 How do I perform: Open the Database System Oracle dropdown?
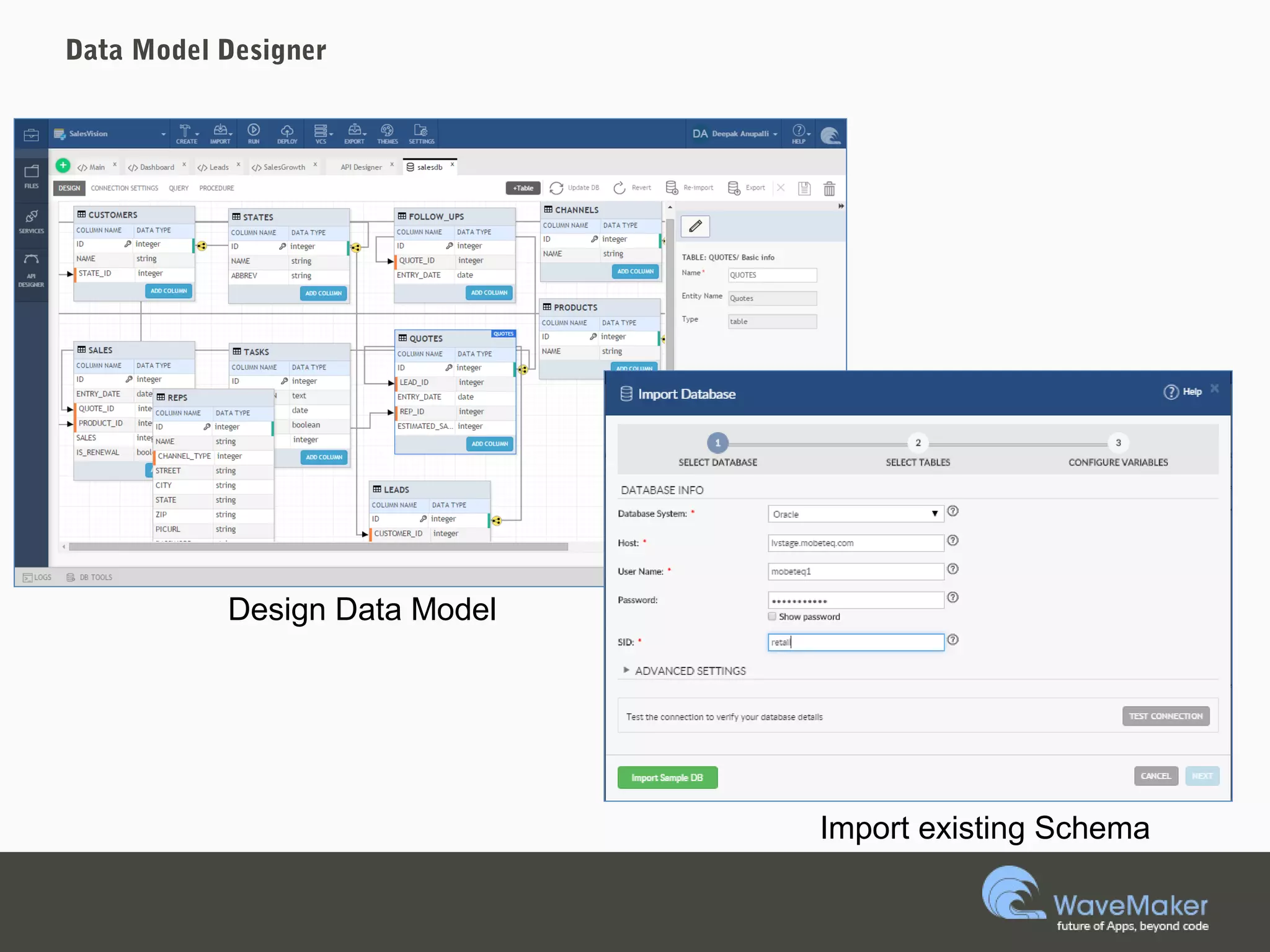[x=856, y=514]
